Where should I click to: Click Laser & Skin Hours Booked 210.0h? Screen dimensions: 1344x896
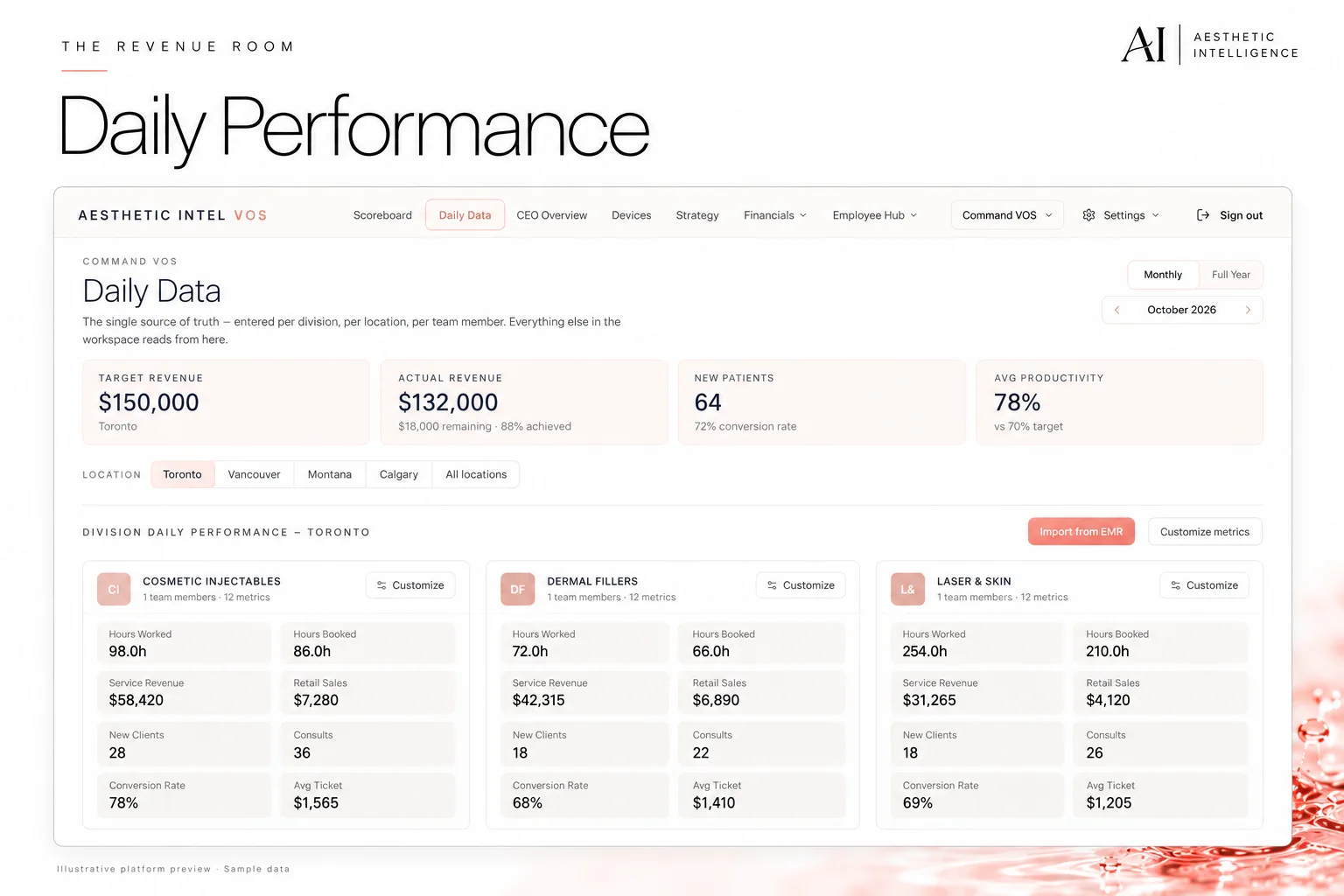click(x=1161, y=643)
